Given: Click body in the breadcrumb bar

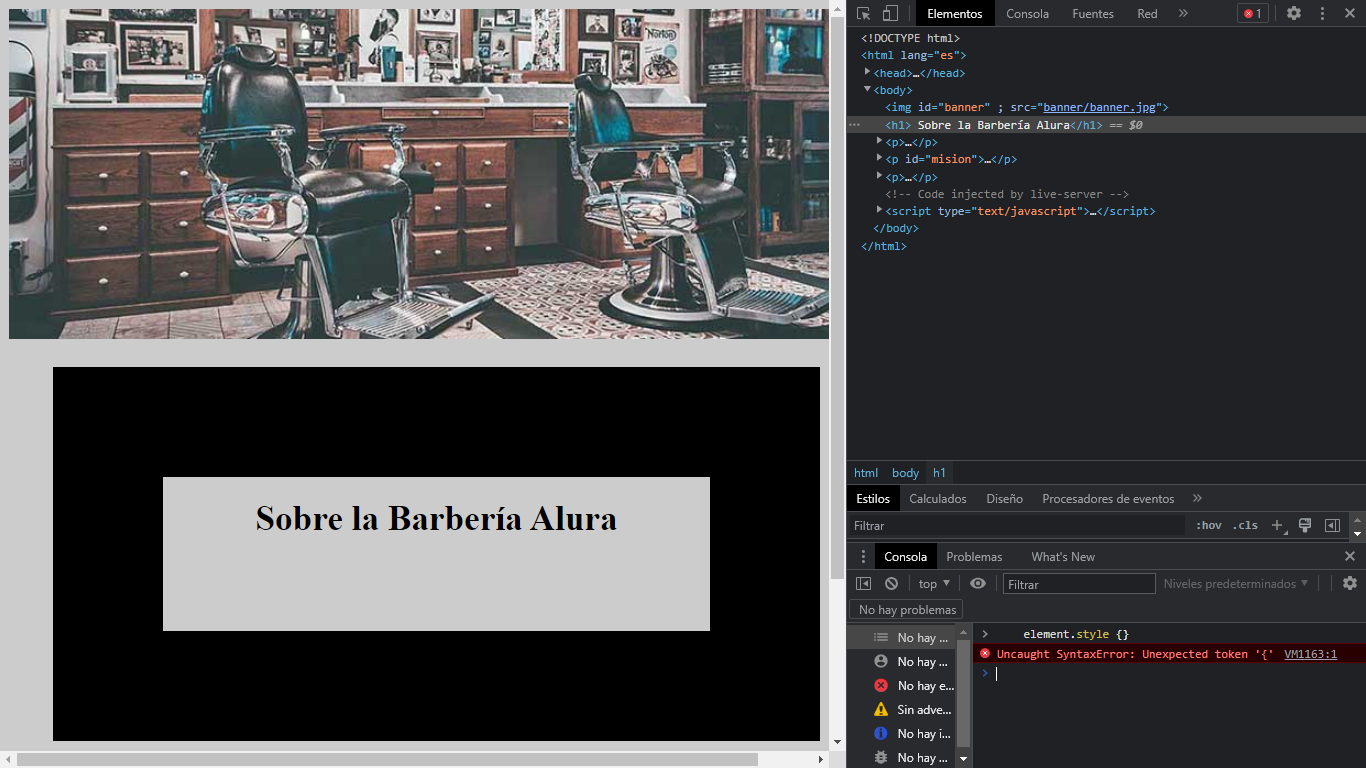Looking at the screenshot, I should click(905, 473).
